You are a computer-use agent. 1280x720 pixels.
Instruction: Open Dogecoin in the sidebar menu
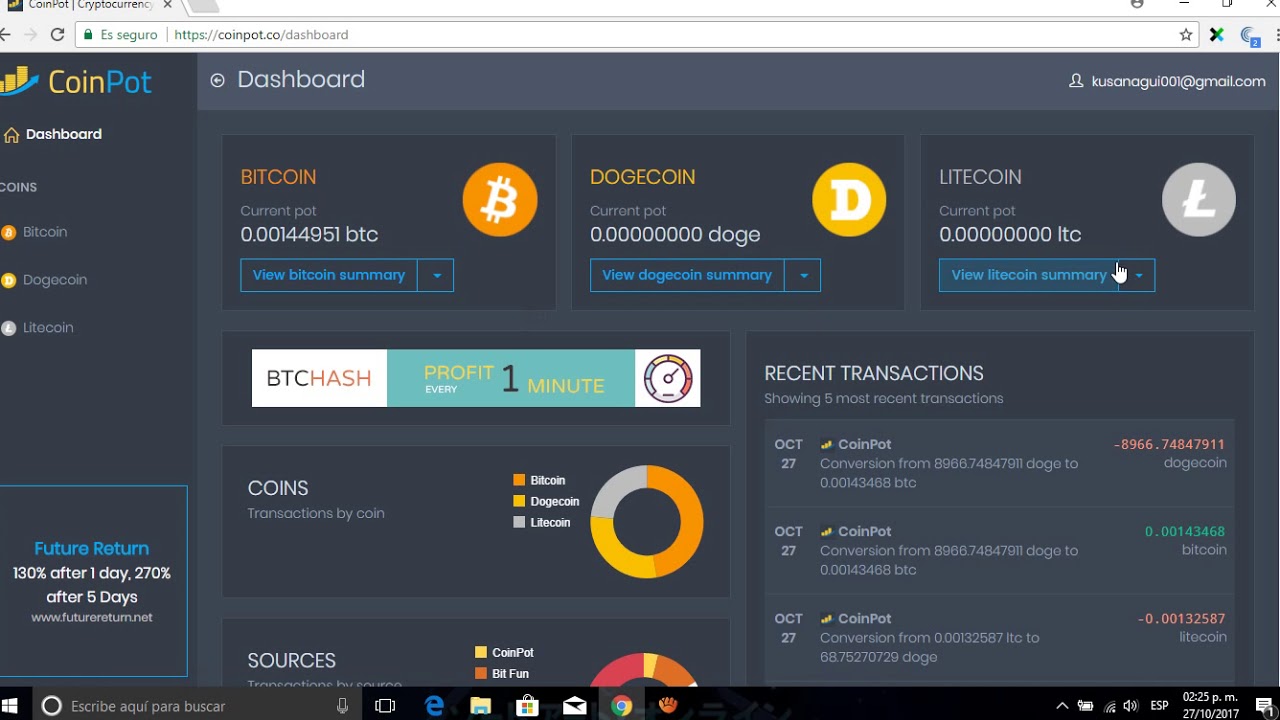(x=54, y=280)
